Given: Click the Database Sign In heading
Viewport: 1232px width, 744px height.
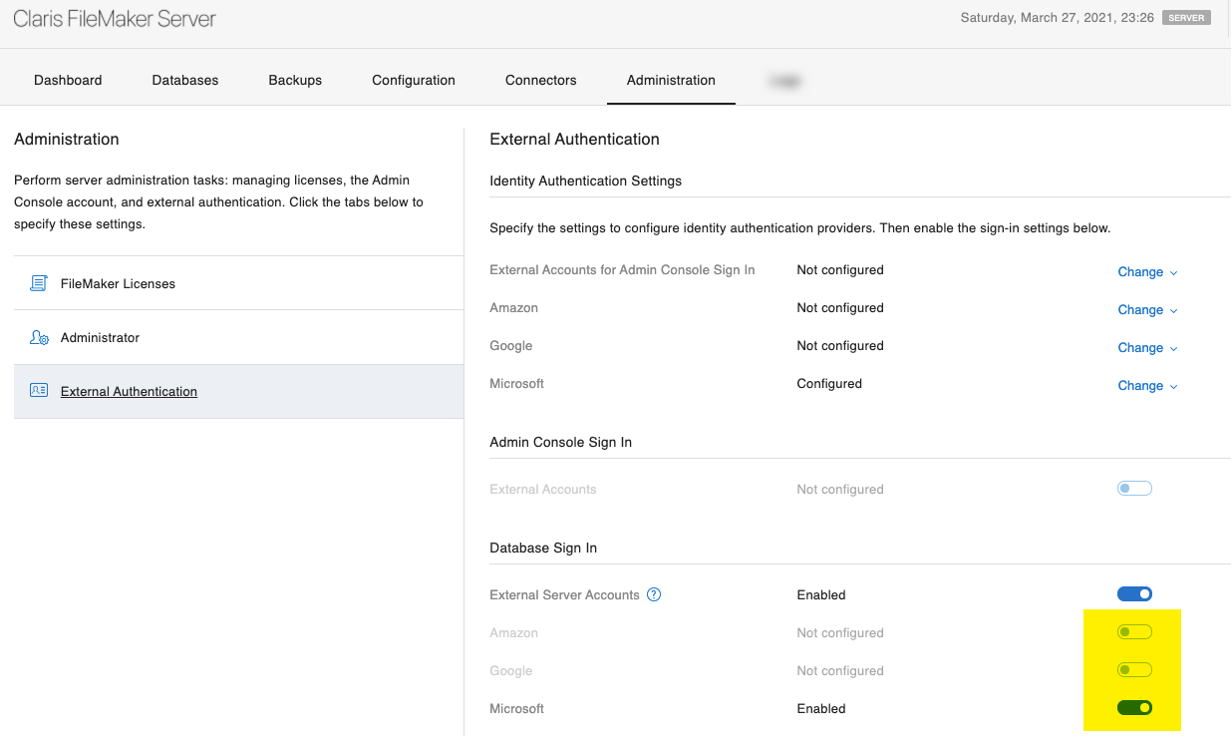Looking at the screenshot, I should click(x=543, y=548).
